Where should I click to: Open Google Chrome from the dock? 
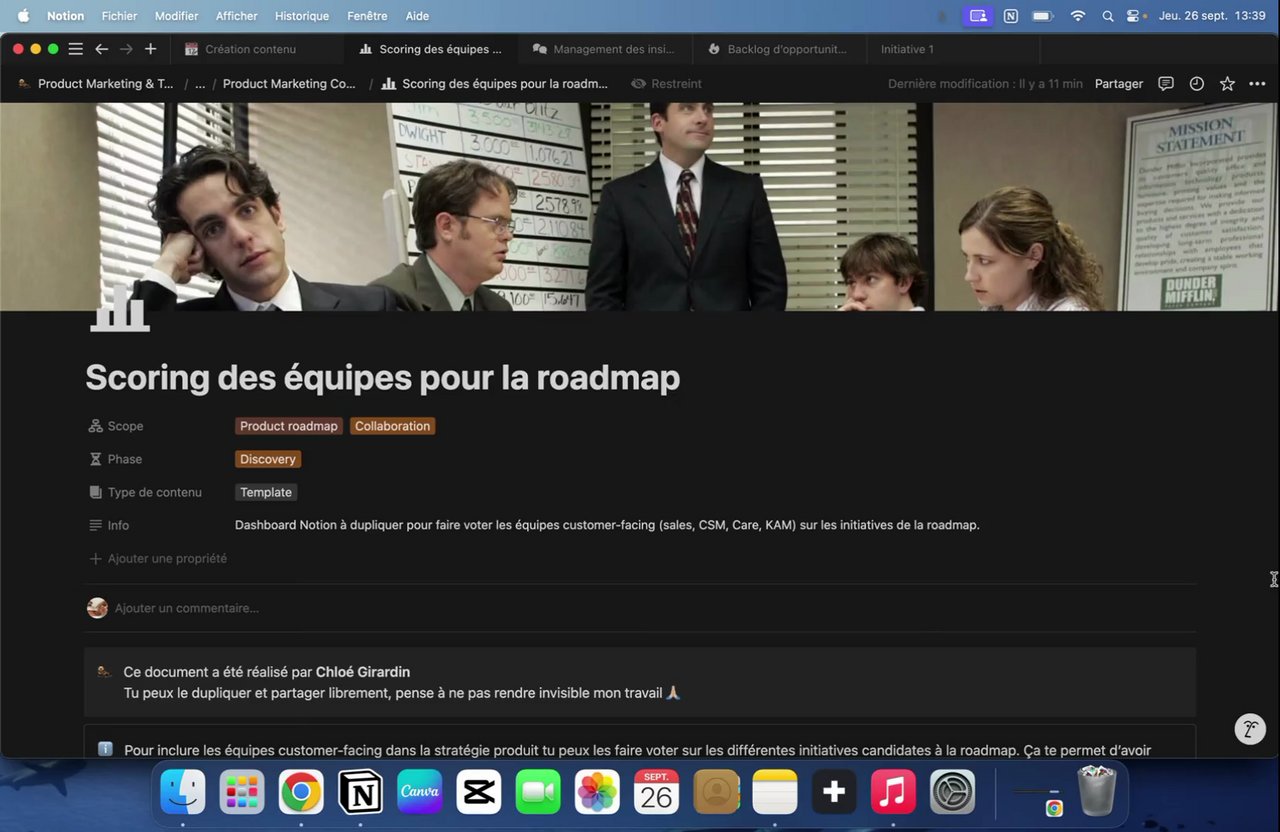(301, 793)
